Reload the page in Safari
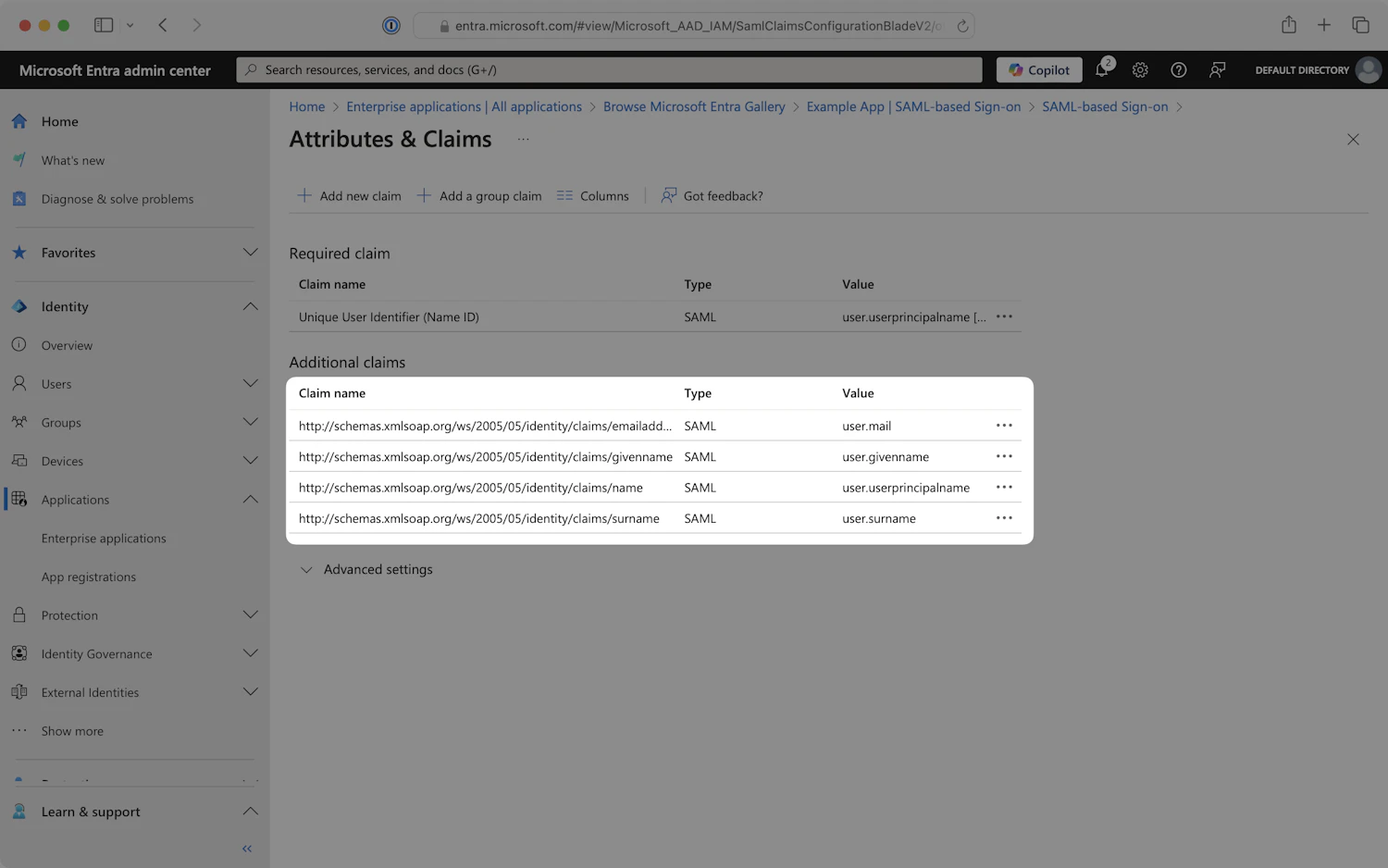 point(962,26)
